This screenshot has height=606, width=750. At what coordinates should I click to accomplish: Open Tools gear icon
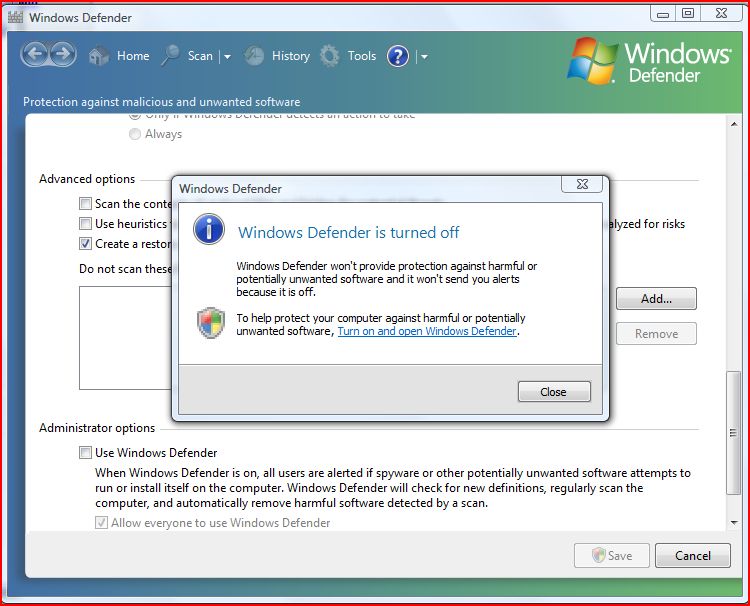[x=330, y=56]
